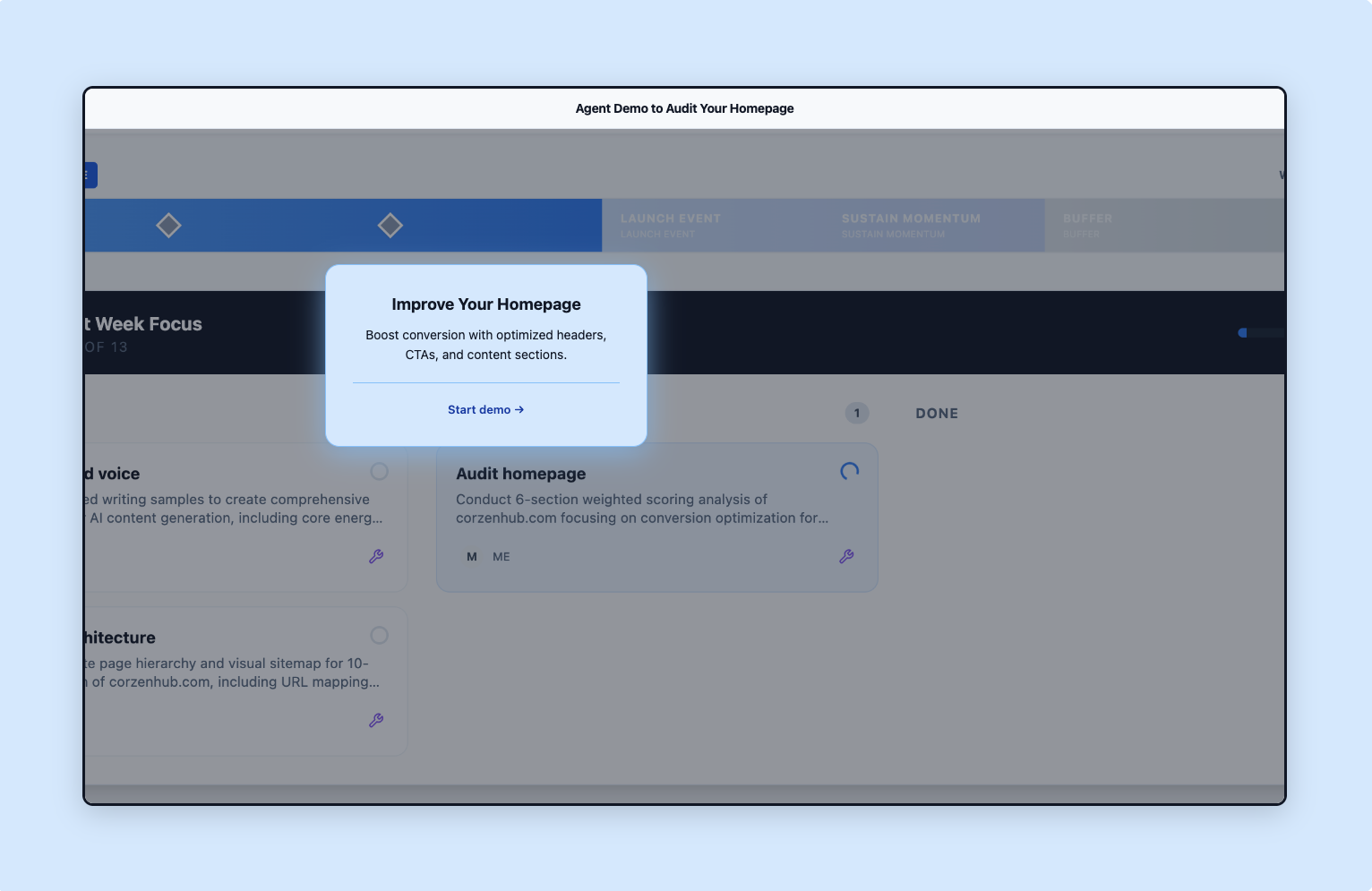Click the Start demo link
Image resolution: width=1372 pixels, height=891 pixels.
(x=478, y=409)
